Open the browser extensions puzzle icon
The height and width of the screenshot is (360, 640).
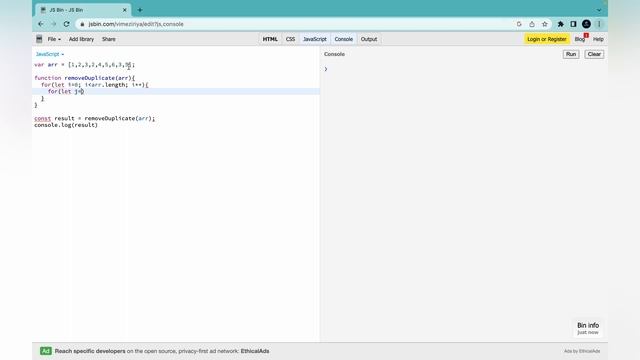tap(561, 24)
